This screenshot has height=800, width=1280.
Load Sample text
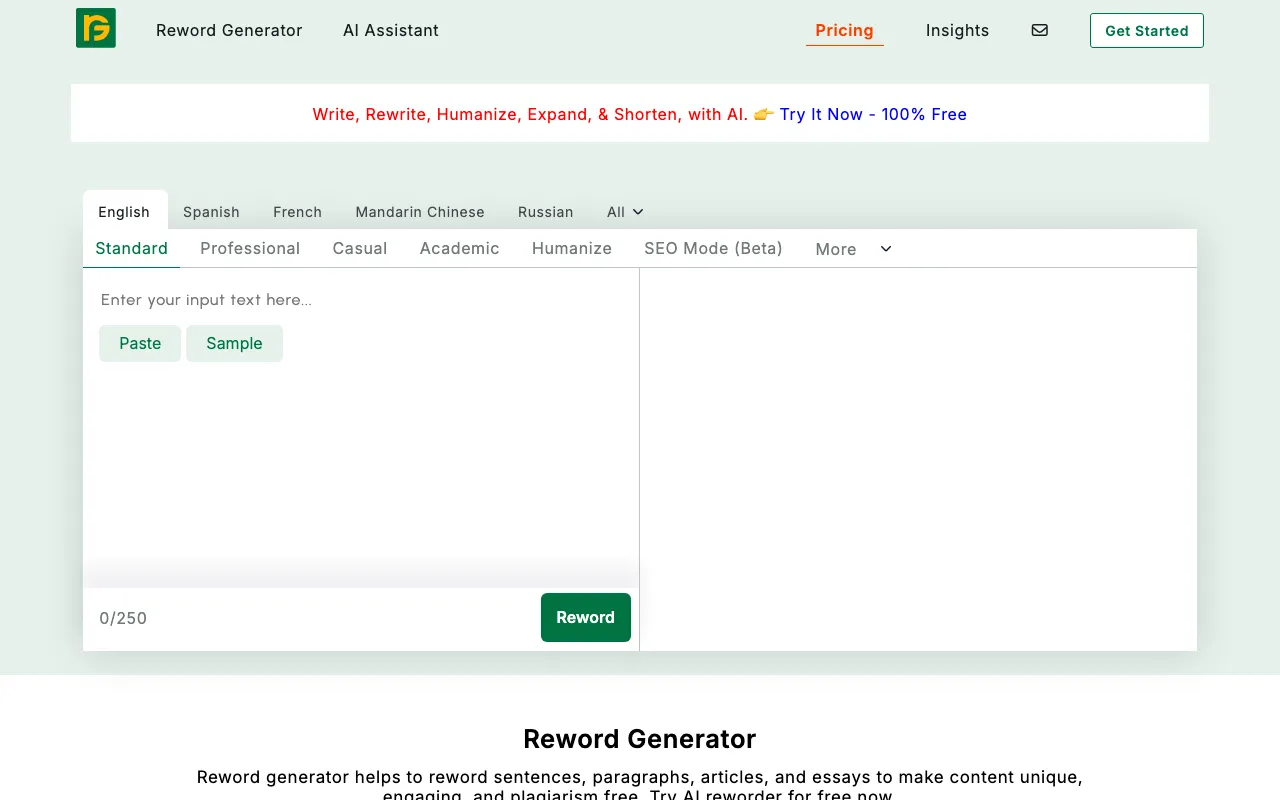[234, 343]
